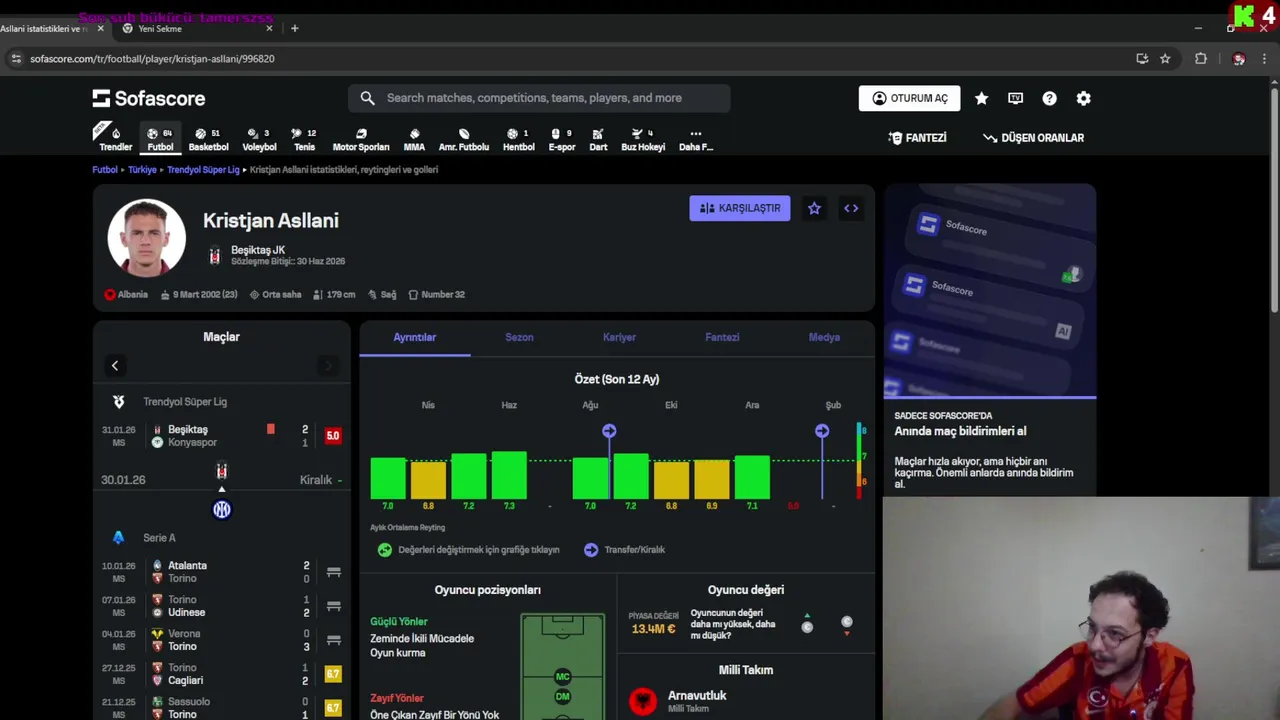Switch to Ayrıntılar tab
The width and height of the screenshot is (1280, 720).
coord(414,338)
